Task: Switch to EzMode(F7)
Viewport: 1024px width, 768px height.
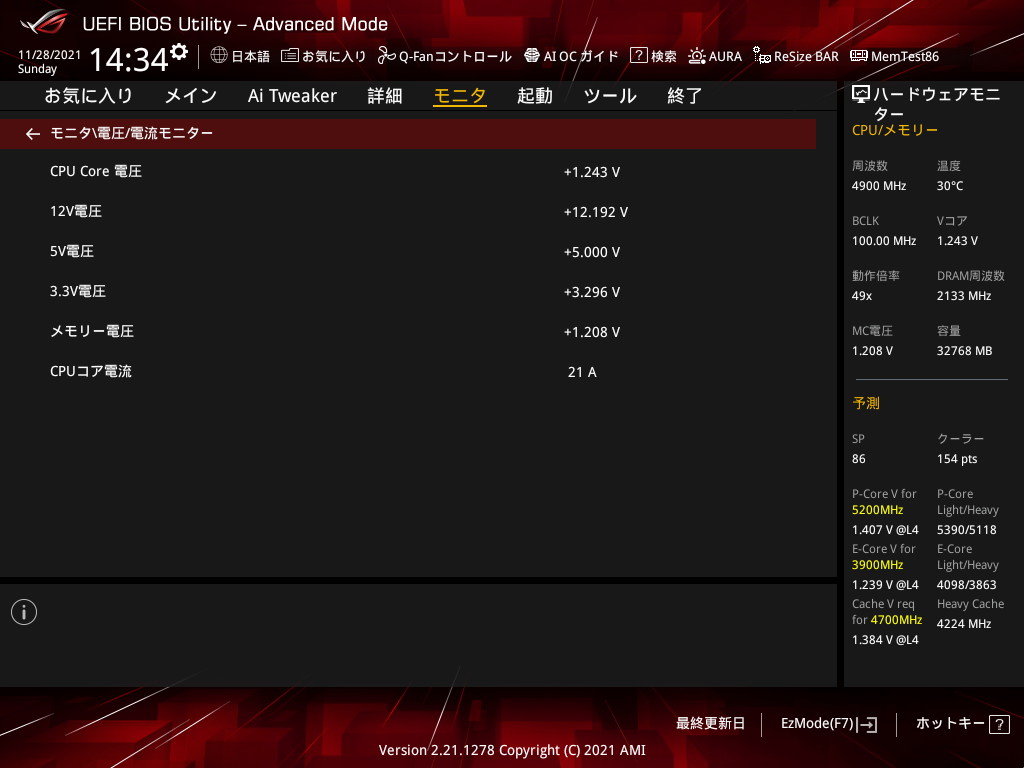Action: pyautogui.click(x=829, y=724)
